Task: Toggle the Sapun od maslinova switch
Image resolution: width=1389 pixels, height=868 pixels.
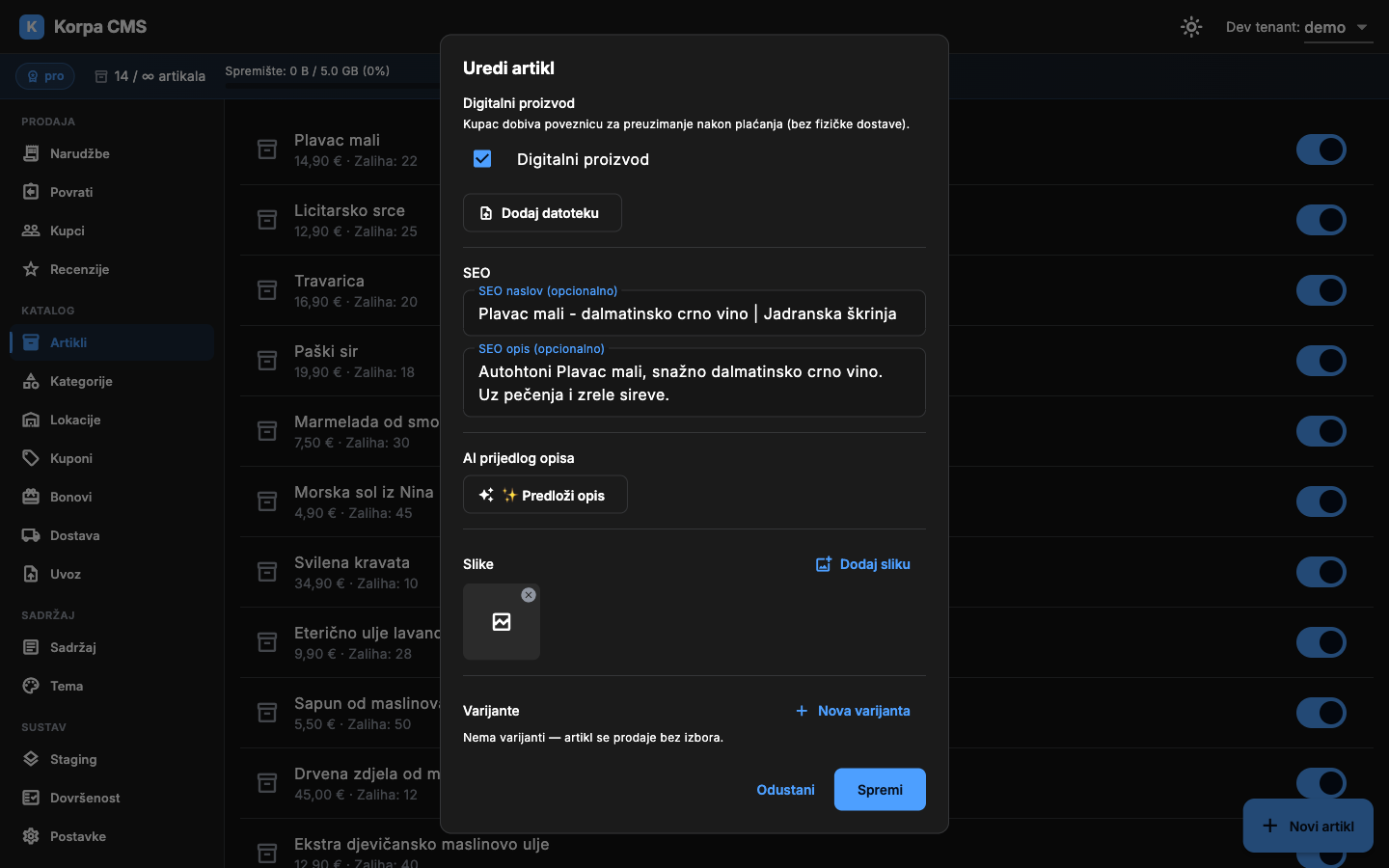Action: pos(1321,713)
